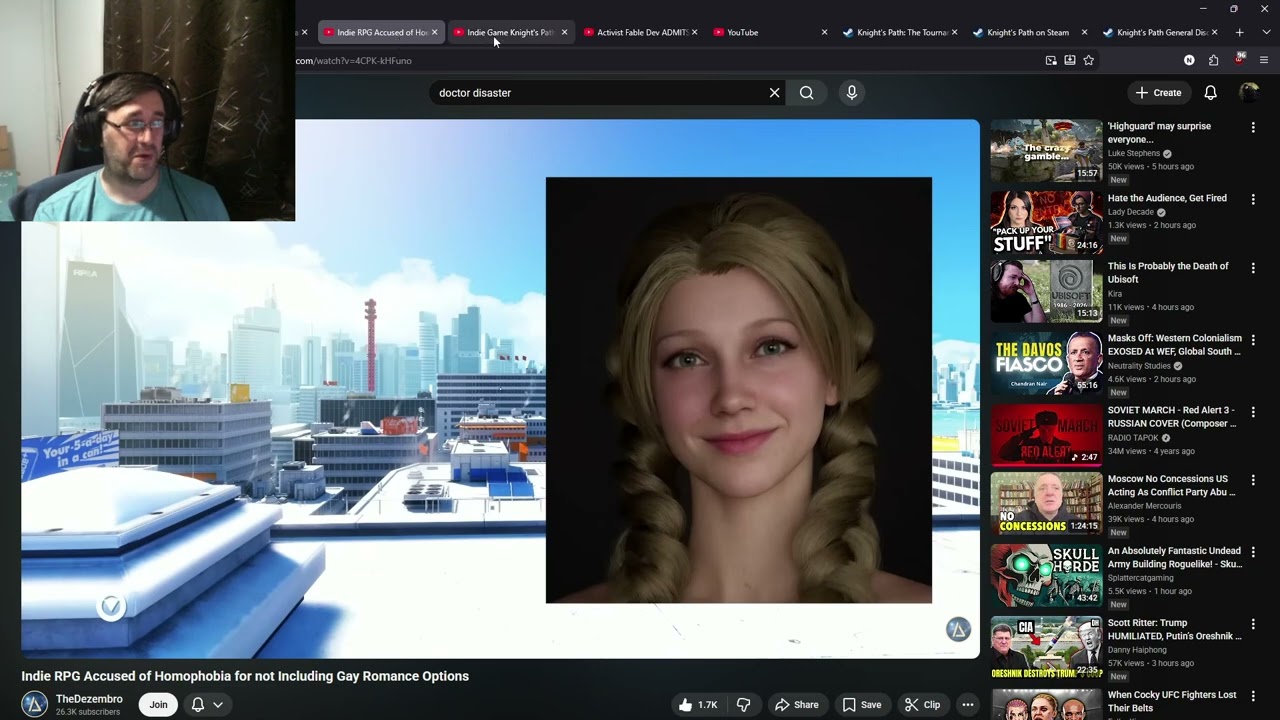Click the browser address bar URL

tap(354, 60)
